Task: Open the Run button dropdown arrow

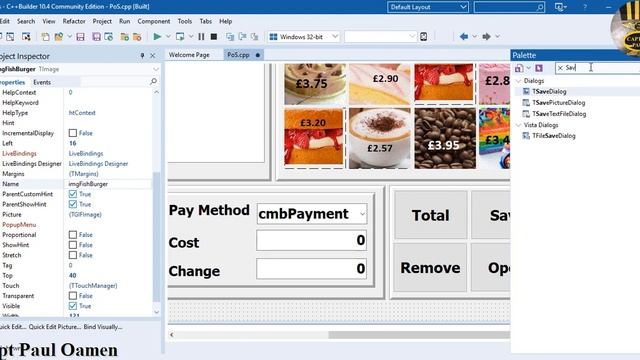Action: coord(168,37)
